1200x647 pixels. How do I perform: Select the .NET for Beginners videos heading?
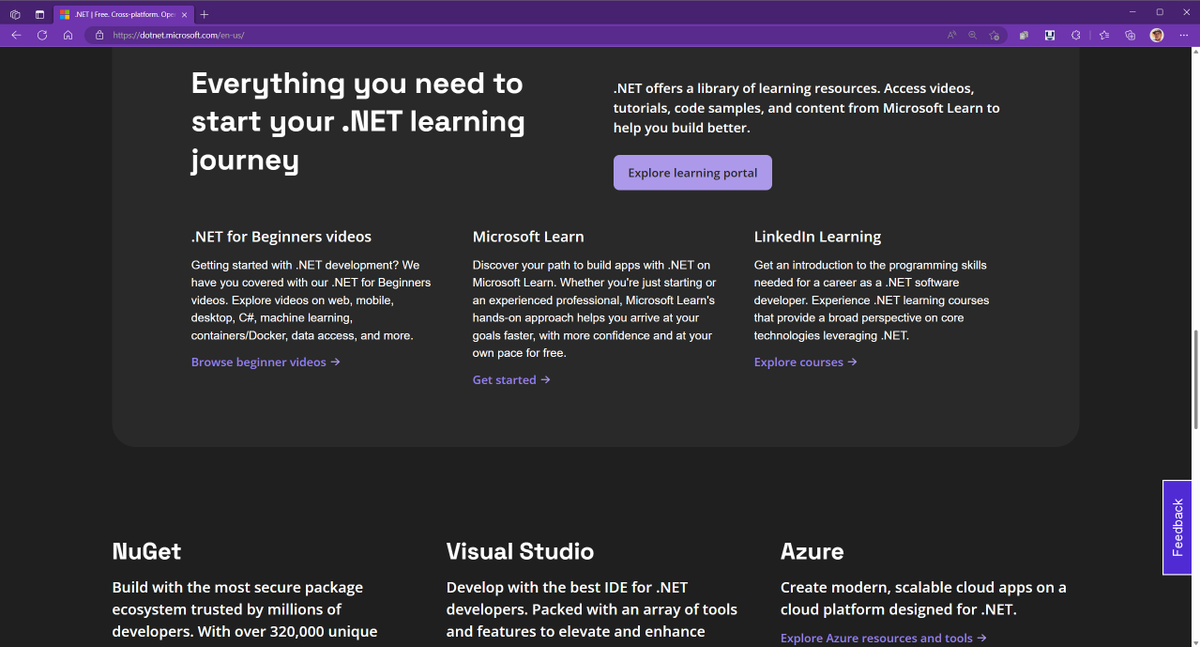(281, 237)
